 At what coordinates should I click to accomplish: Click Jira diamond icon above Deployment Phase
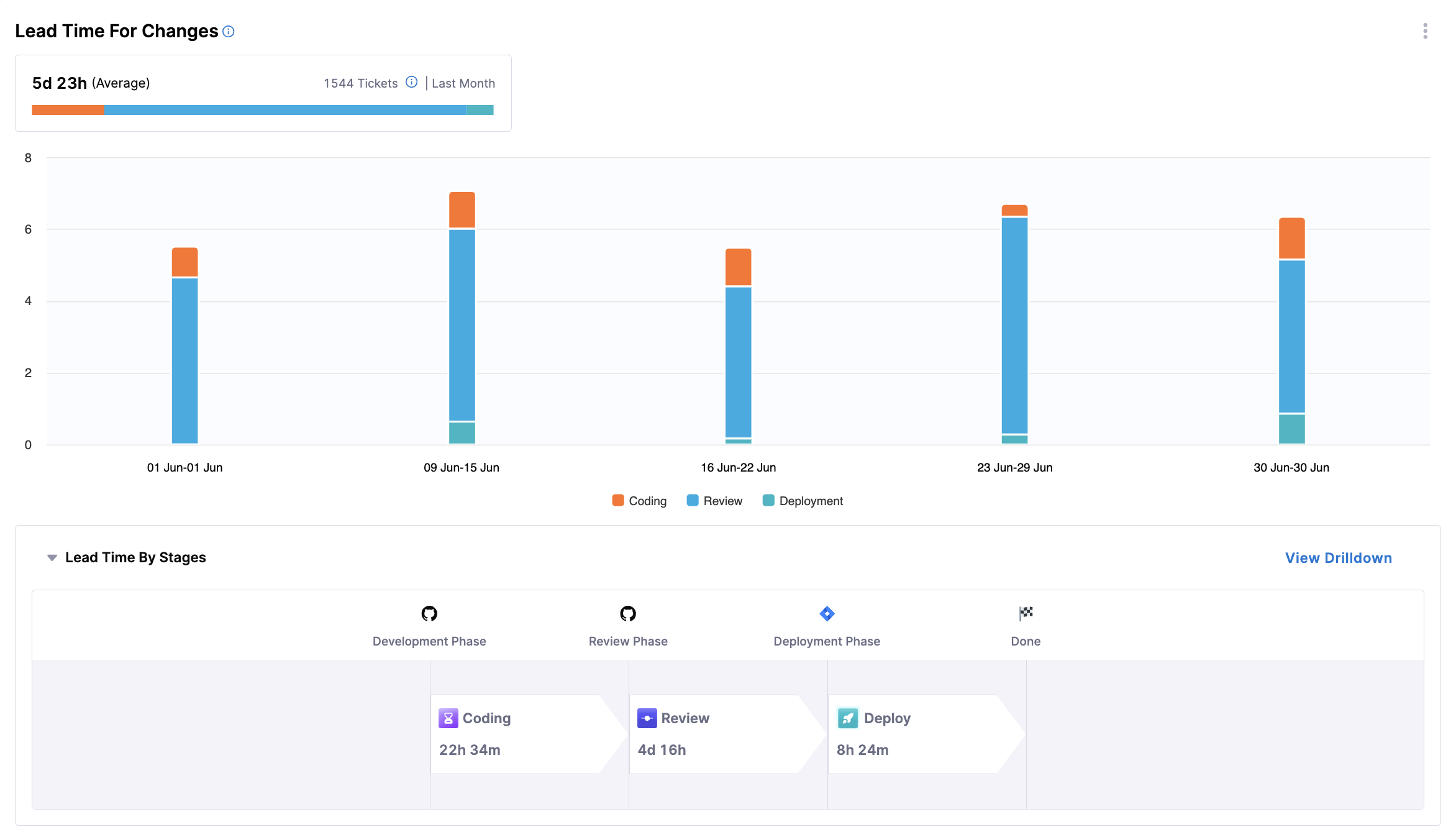coord(827,614)
